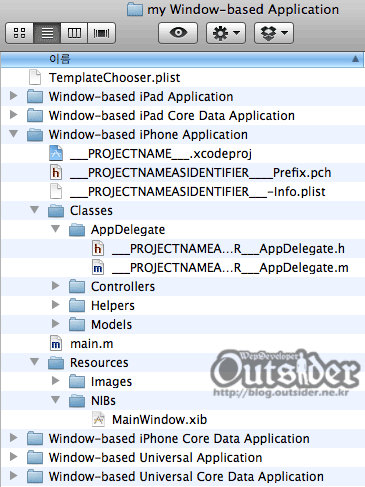The image size is (365, 487).
Task: Expand the Controllers folder
Action: coord(56,286)
